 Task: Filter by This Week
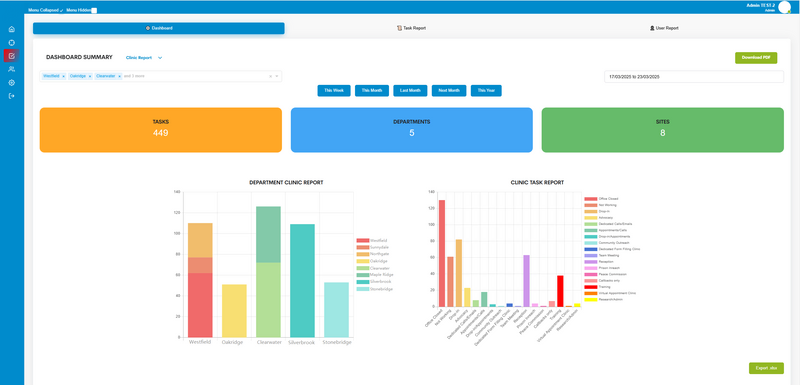point(334,90)
